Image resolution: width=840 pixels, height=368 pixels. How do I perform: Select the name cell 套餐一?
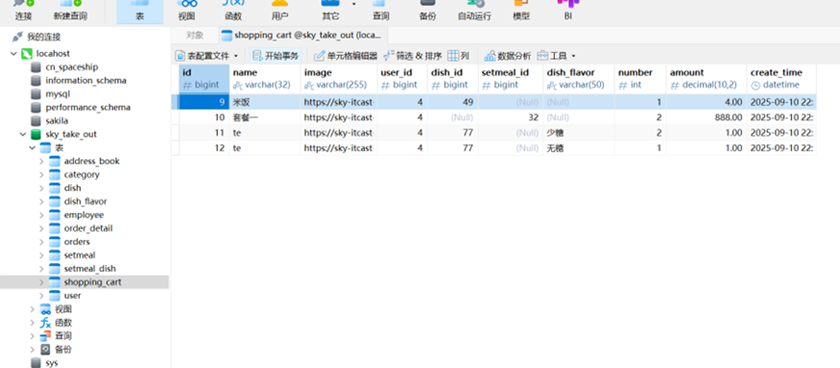pos(265,117)
